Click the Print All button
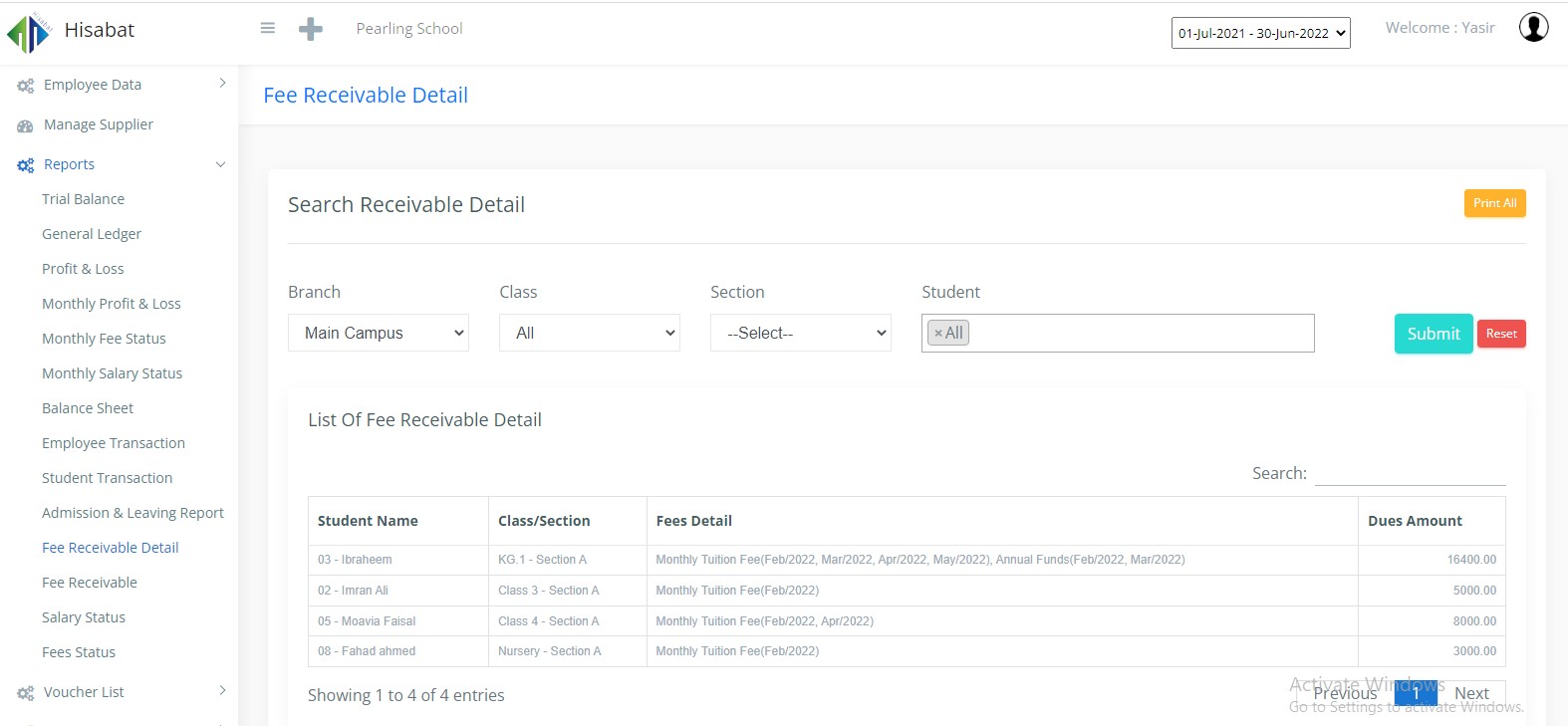This screenshot has height=726, width=1568. (1494, 203)
